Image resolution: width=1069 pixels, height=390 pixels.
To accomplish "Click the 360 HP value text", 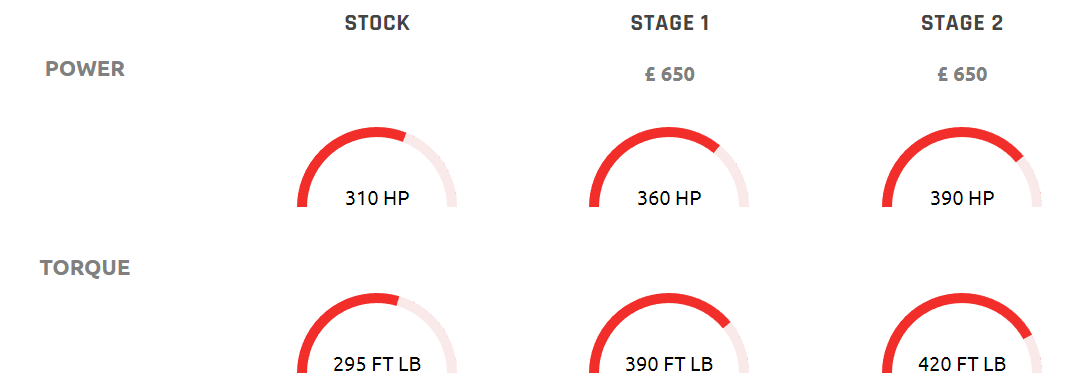I will [669, 198].
